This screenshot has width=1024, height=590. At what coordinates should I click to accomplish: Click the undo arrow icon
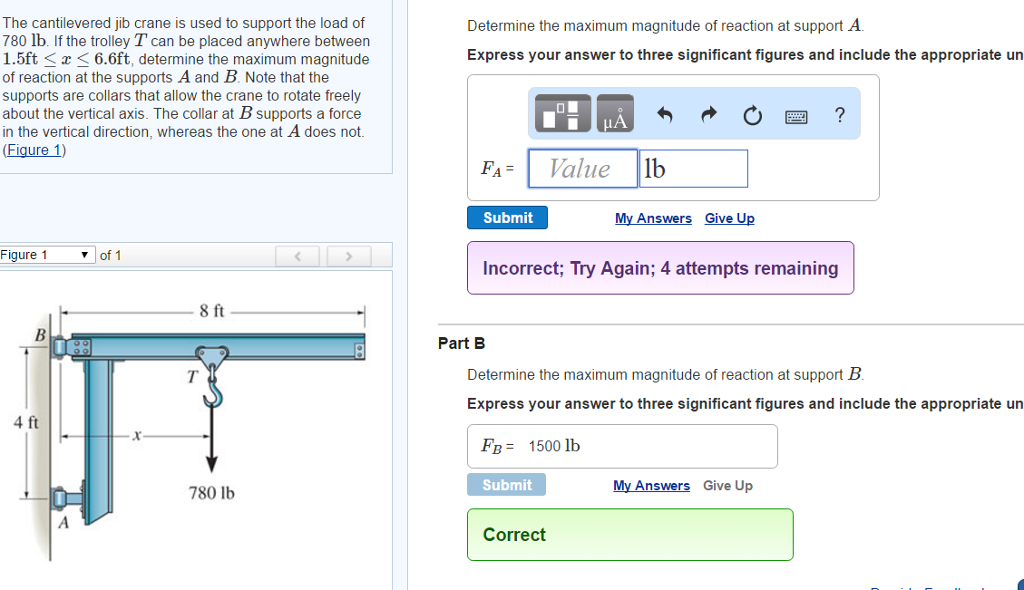[665, 116]
